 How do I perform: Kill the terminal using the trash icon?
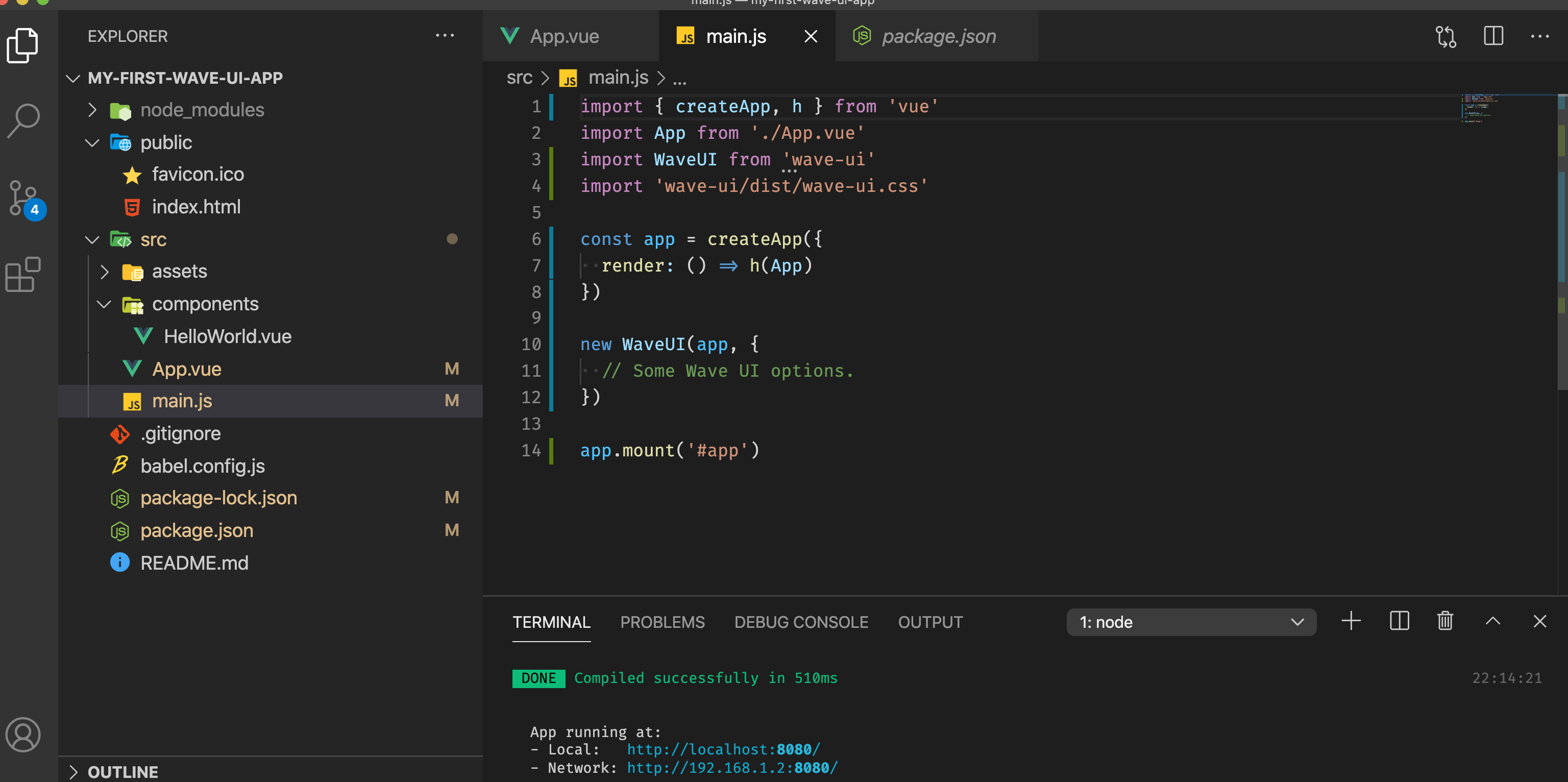1444,621
